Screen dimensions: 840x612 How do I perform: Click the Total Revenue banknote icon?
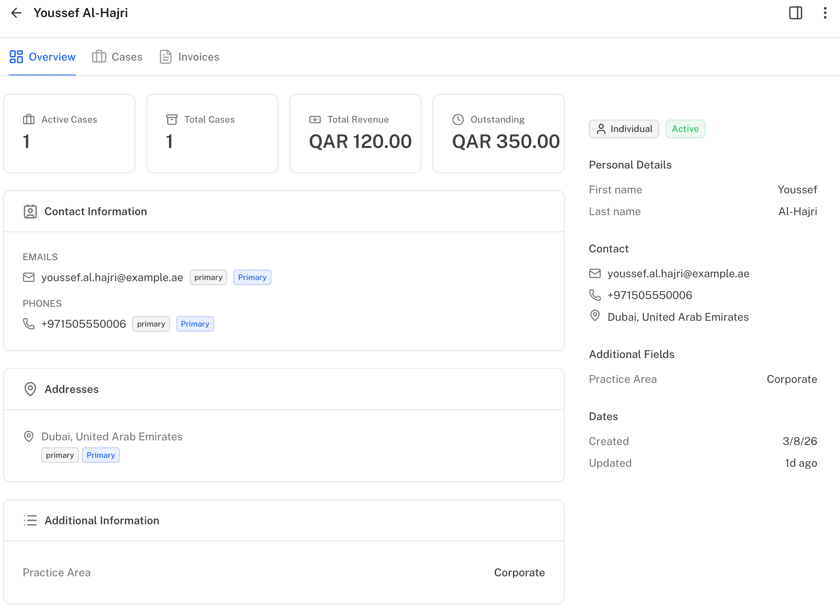click(315, 120)
